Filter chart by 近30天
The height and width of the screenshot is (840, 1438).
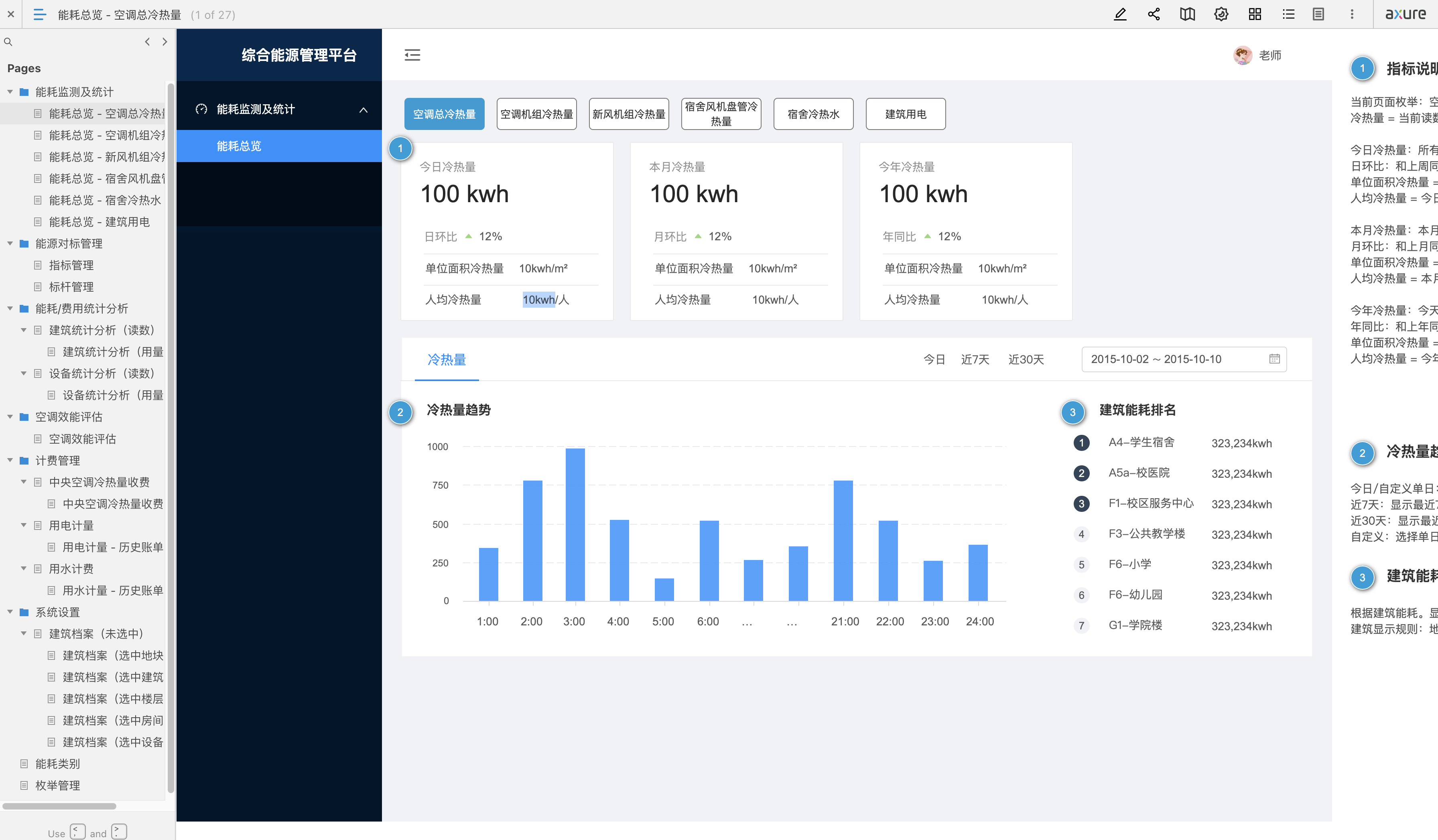(1026, 359)
